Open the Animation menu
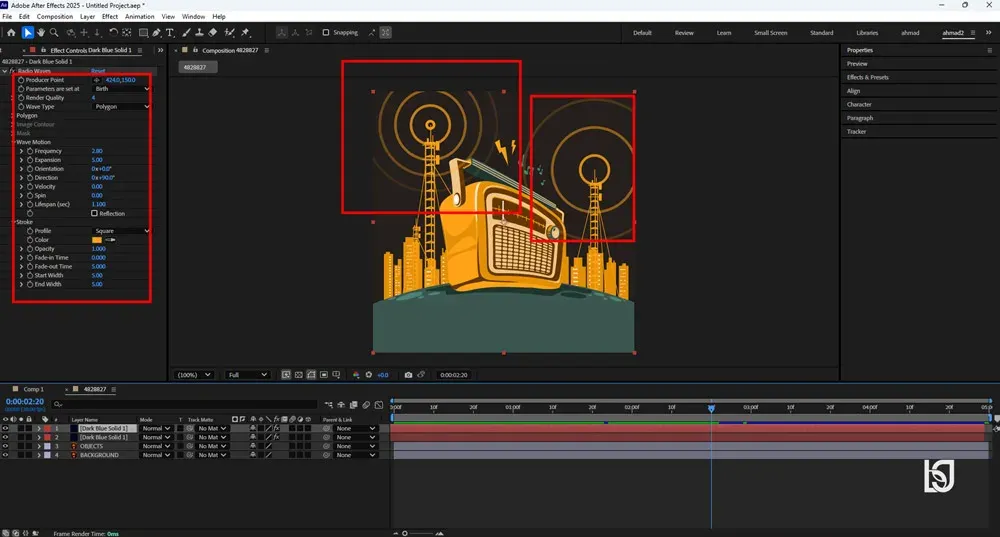Screen dimensions: 1000x537 click(x=139, y=17)
